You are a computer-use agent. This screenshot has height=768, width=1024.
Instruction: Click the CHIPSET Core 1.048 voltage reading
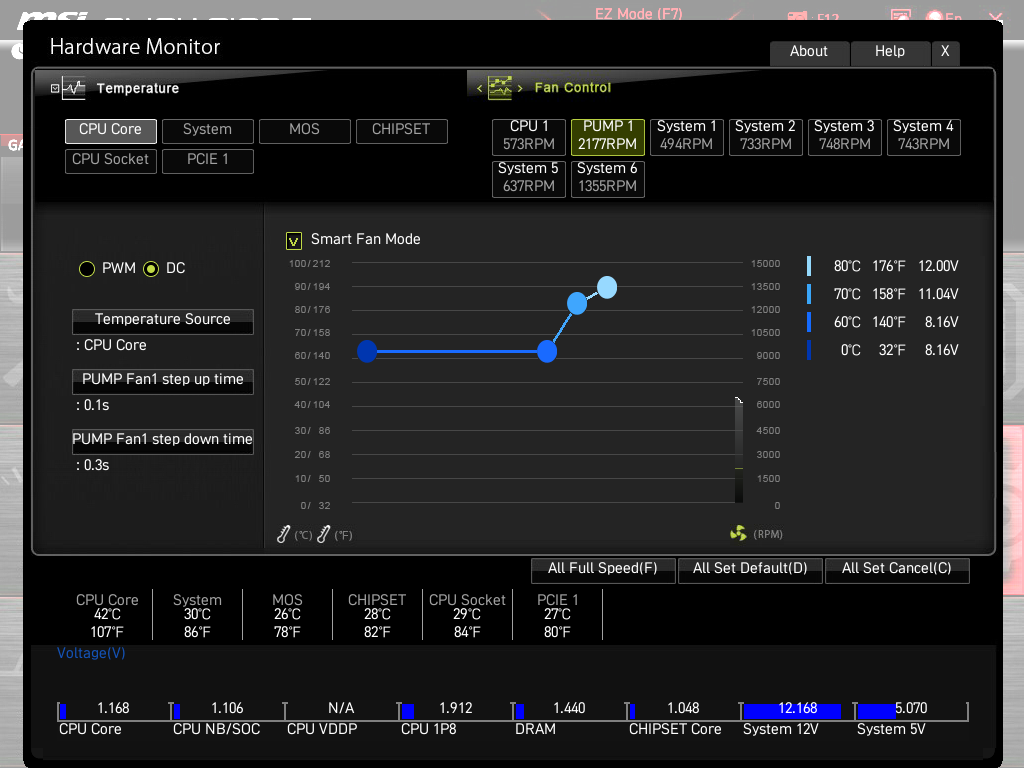coord(683,709)
